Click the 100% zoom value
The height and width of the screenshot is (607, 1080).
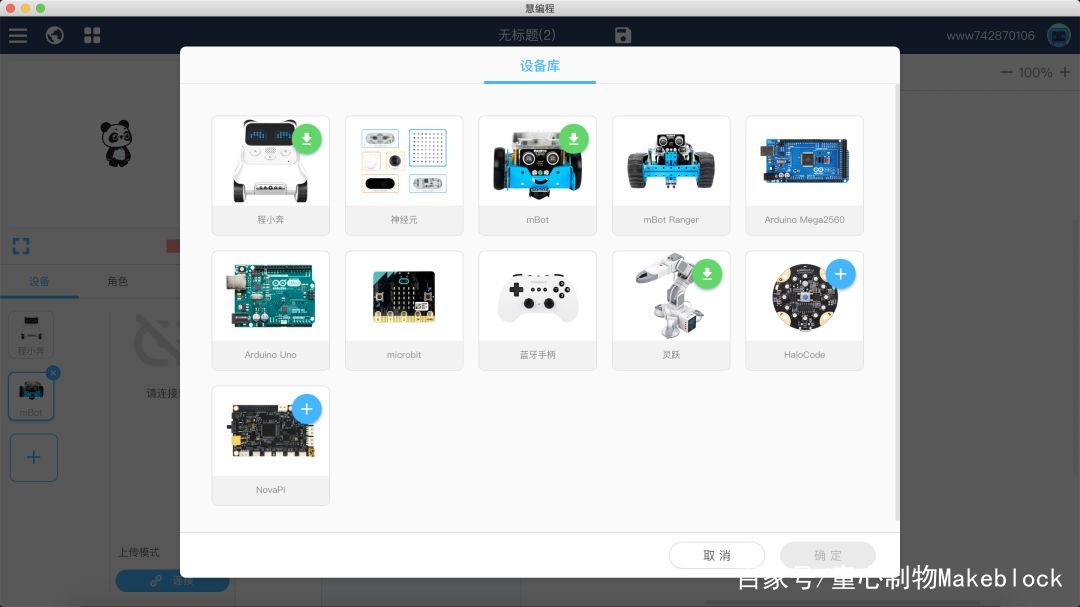[x=1035, y=72]
